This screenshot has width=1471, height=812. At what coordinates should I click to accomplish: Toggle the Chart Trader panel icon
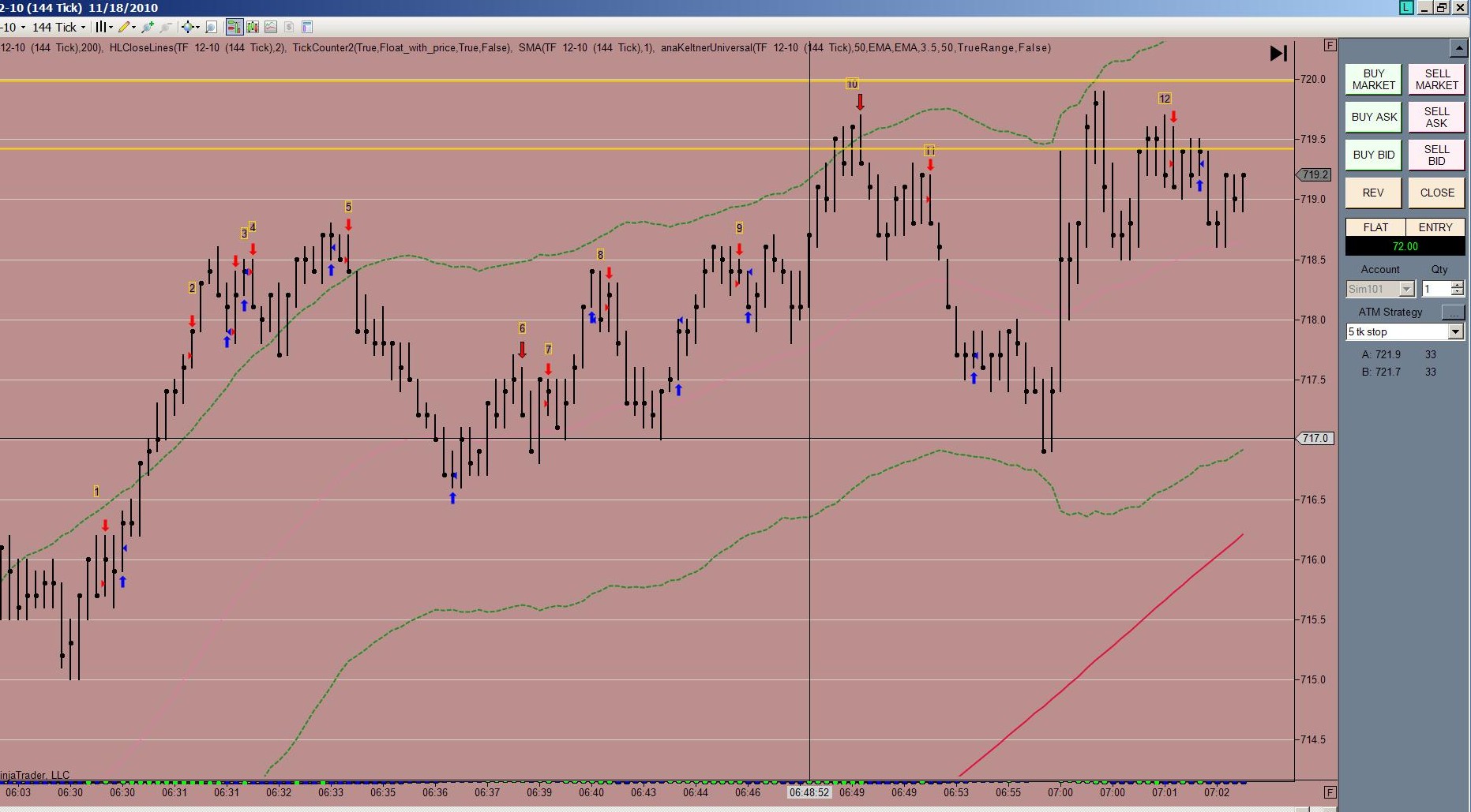(234, 27)
